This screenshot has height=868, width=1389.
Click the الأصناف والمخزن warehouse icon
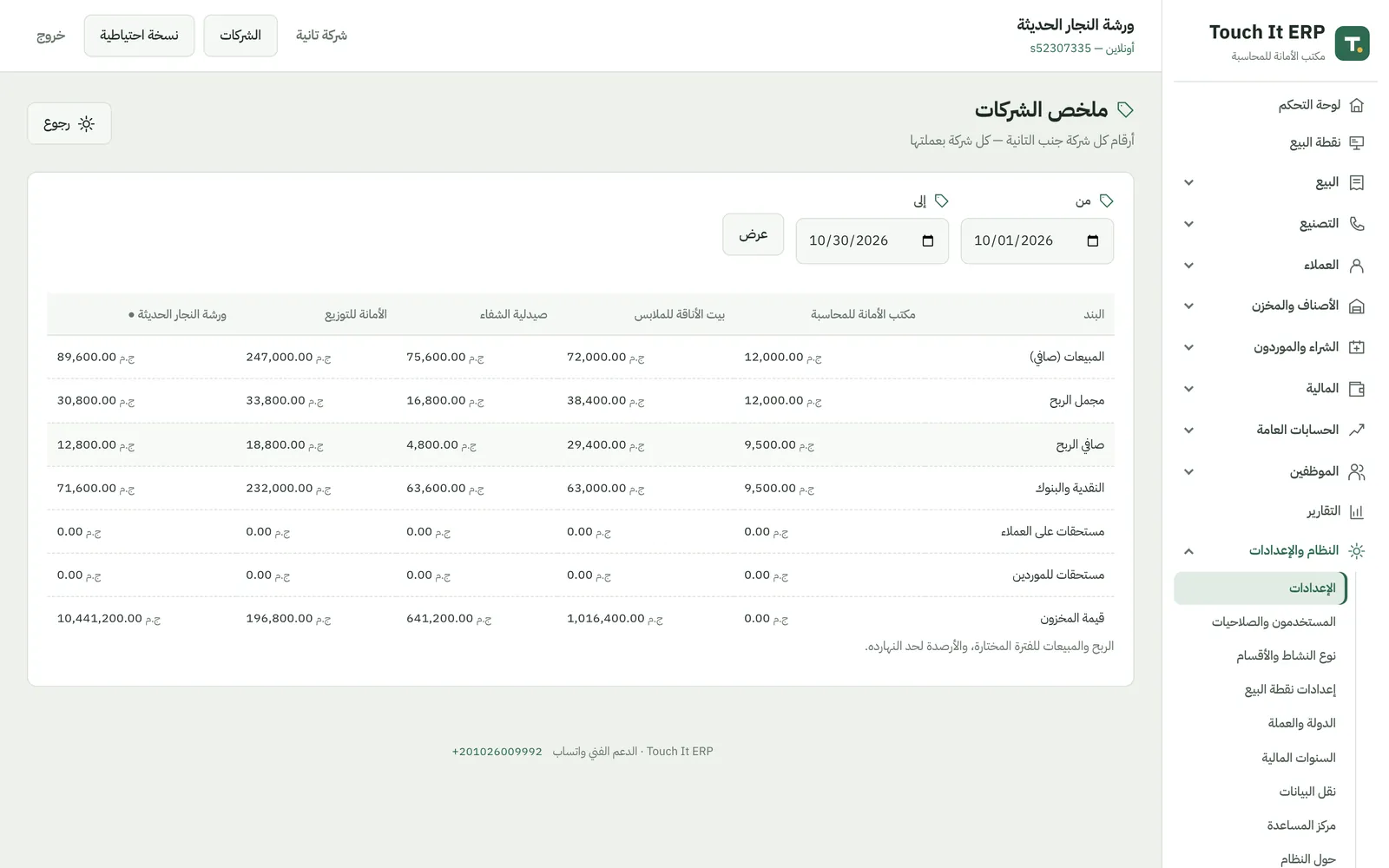(x=1357, y=306)
